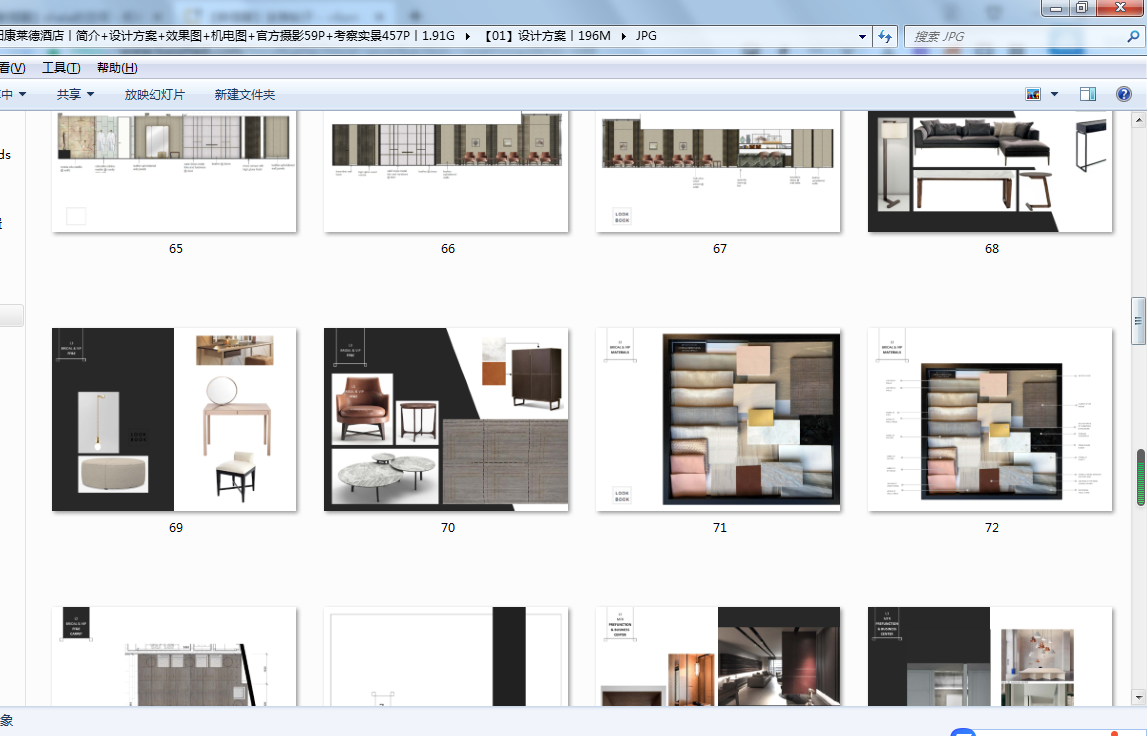The image size is (1147, 736).
Task: Click file name label 70
Action: click(448, 527)
